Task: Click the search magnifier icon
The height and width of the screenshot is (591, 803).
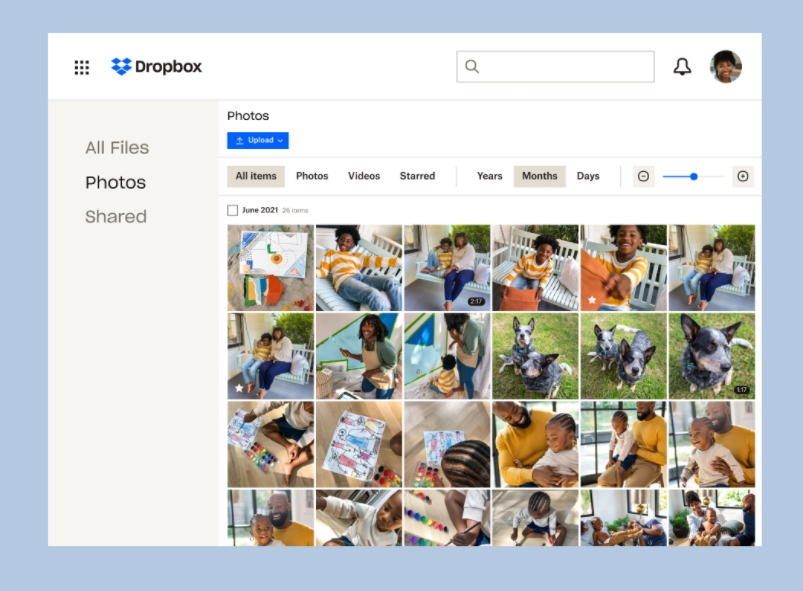Action: [x=471, y=67]
